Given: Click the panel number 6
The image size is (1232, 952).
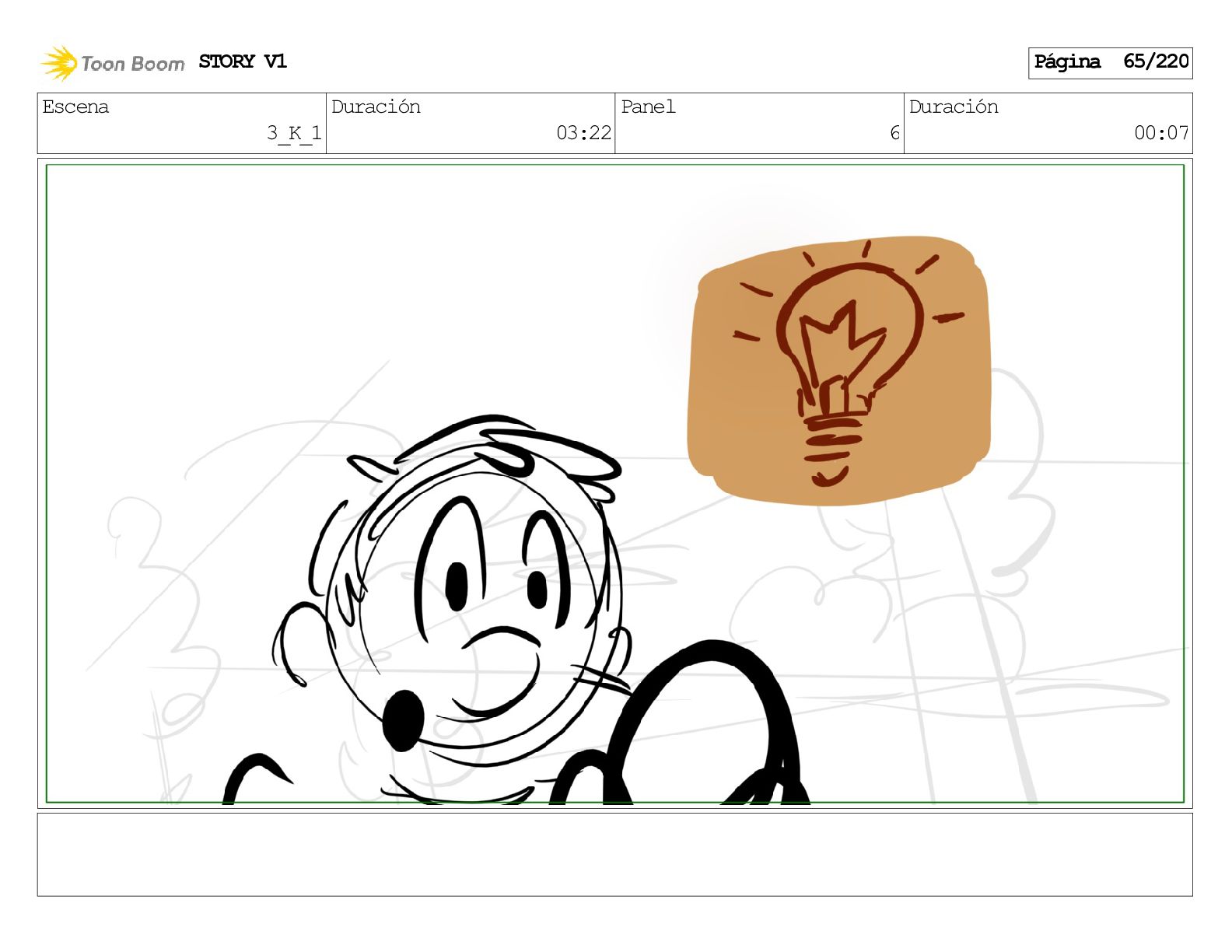Looking at the screenshot, I should click(894, 133).
